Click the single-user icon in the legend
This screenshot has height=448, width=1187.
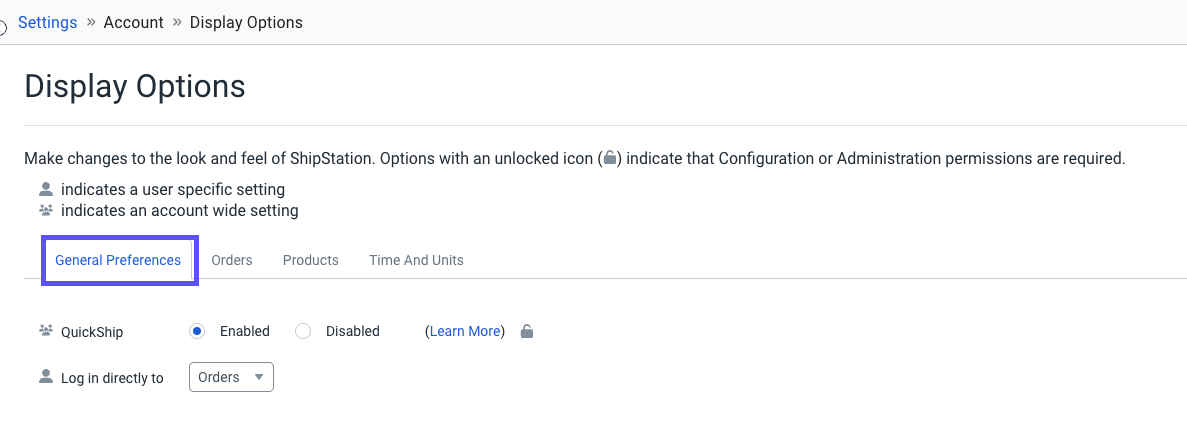(45, 189)
